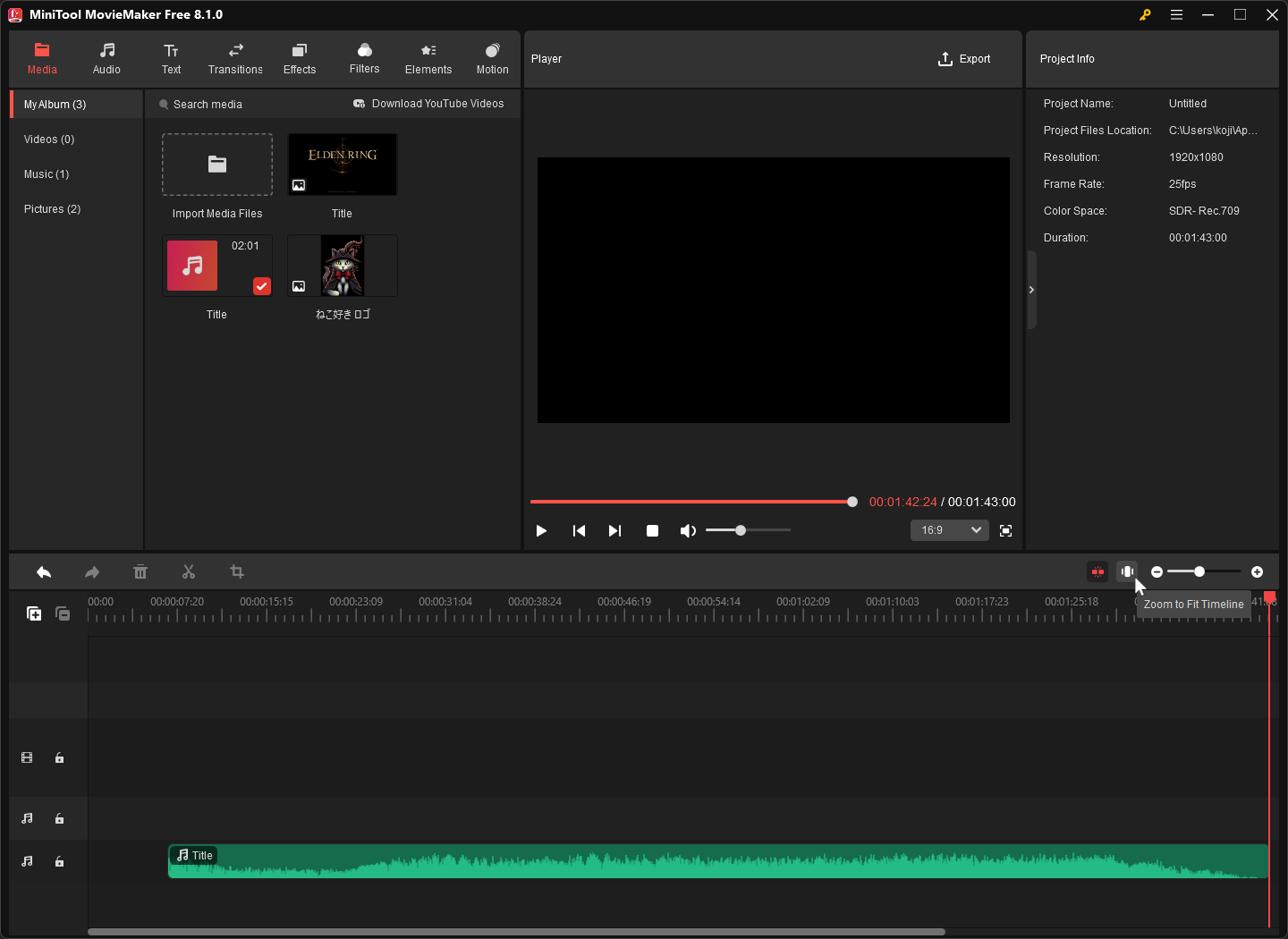Screen dimensions: 1288x939
Task: Zoom in timeline with plus icon
Action: [x=1257, y=571]
